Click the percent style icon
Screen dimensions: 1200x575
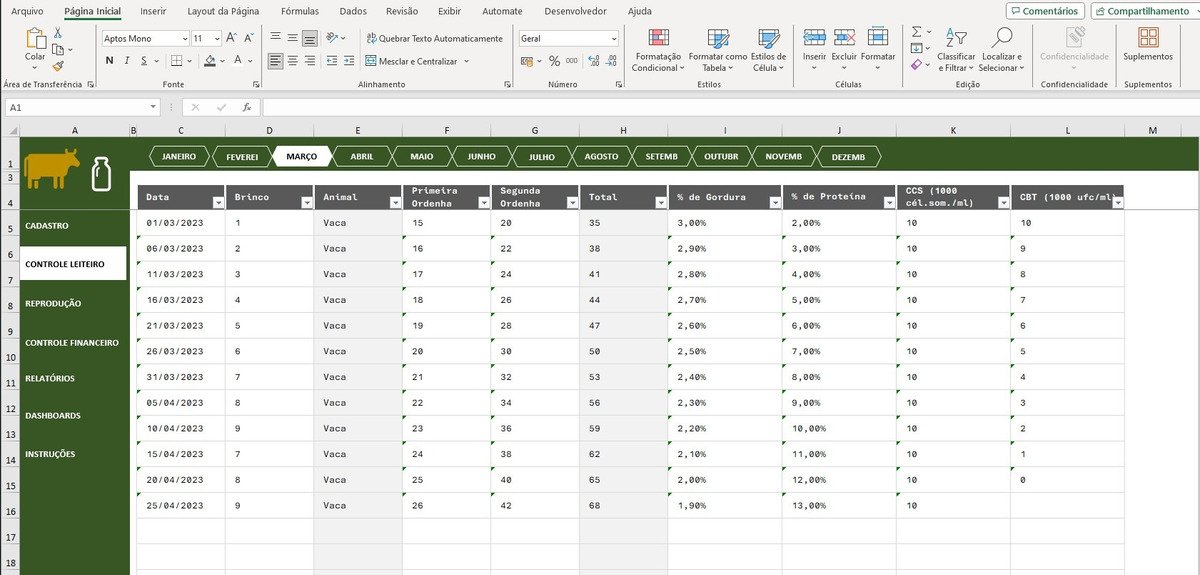point(554,61)
